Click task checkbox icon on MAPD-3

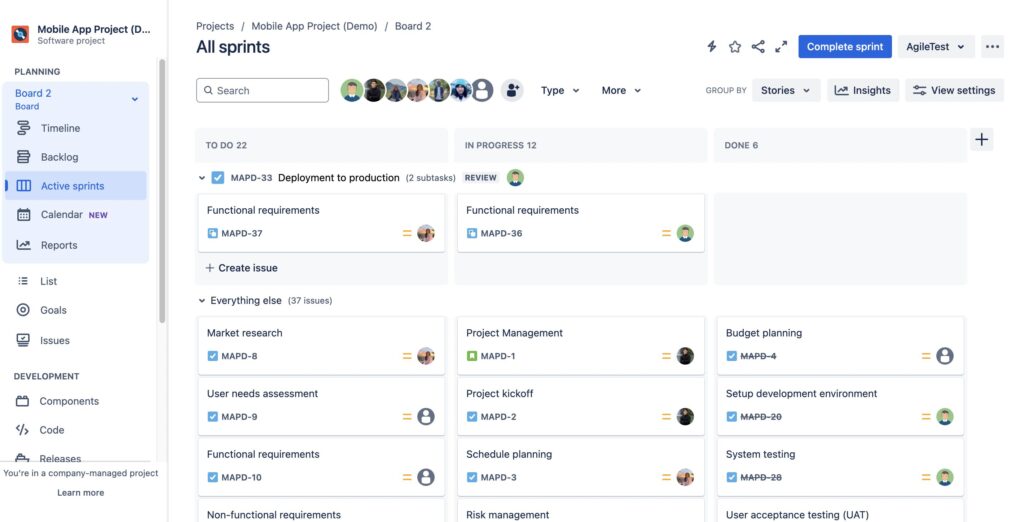[x=472, y=477]
